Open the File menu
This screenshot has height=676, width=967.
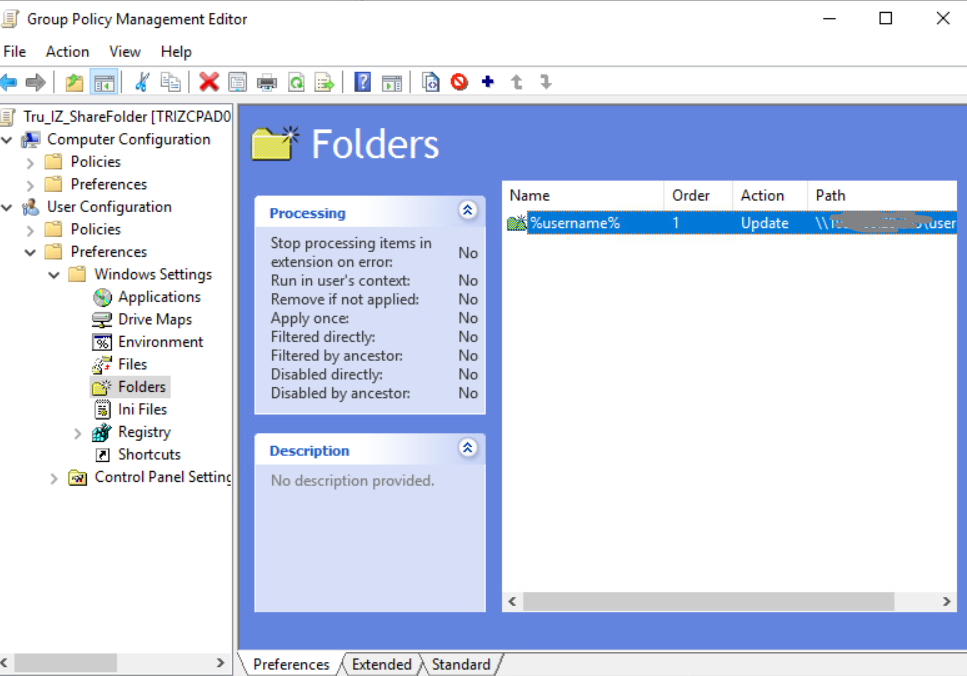tap(15, 52)
